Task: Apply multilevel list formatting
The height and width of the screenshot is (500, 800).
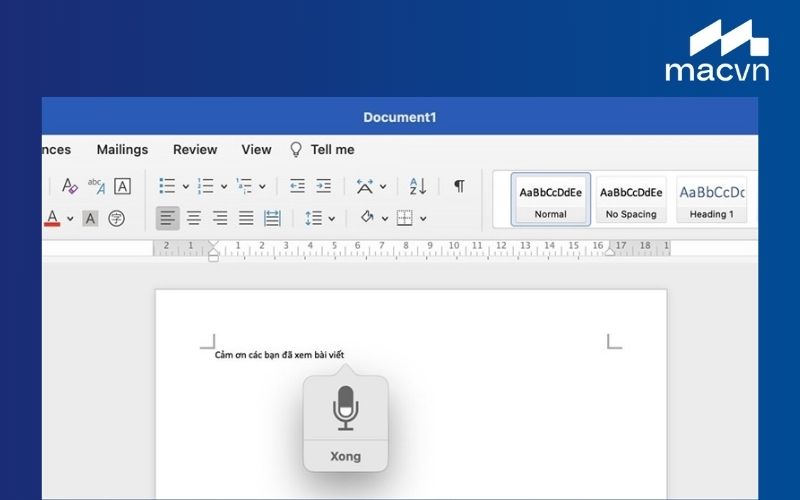Action: (244, 186)
